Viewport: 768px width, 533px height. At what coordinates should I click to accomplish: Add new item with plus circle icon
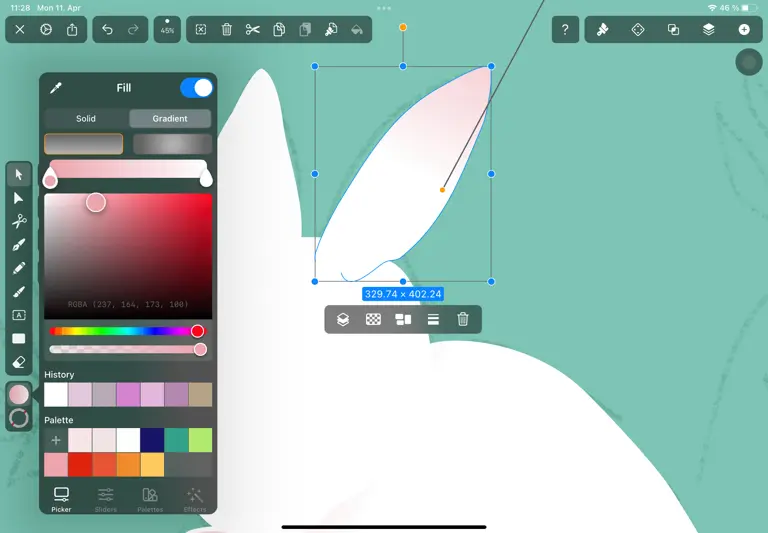tap(744, 30)
